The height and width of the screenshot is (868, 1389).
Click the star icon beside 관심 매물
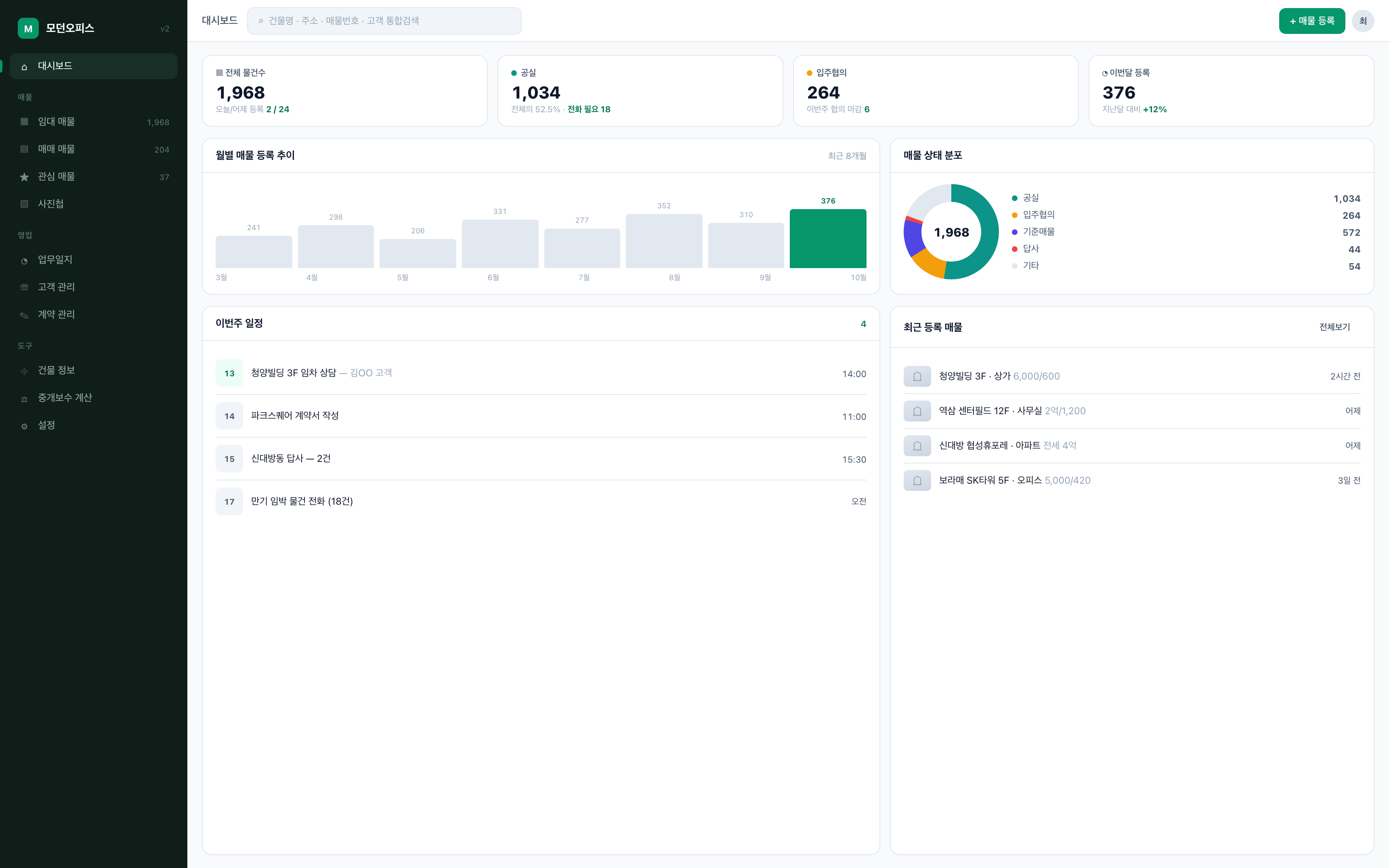coord(24,177)
